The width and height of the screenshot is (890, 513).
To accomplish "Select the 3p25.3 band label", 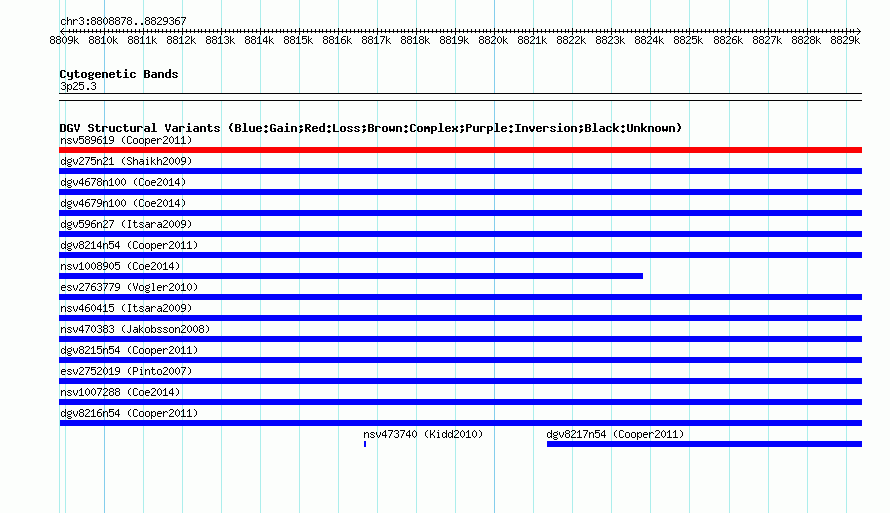I will click(x=78, y=86).
